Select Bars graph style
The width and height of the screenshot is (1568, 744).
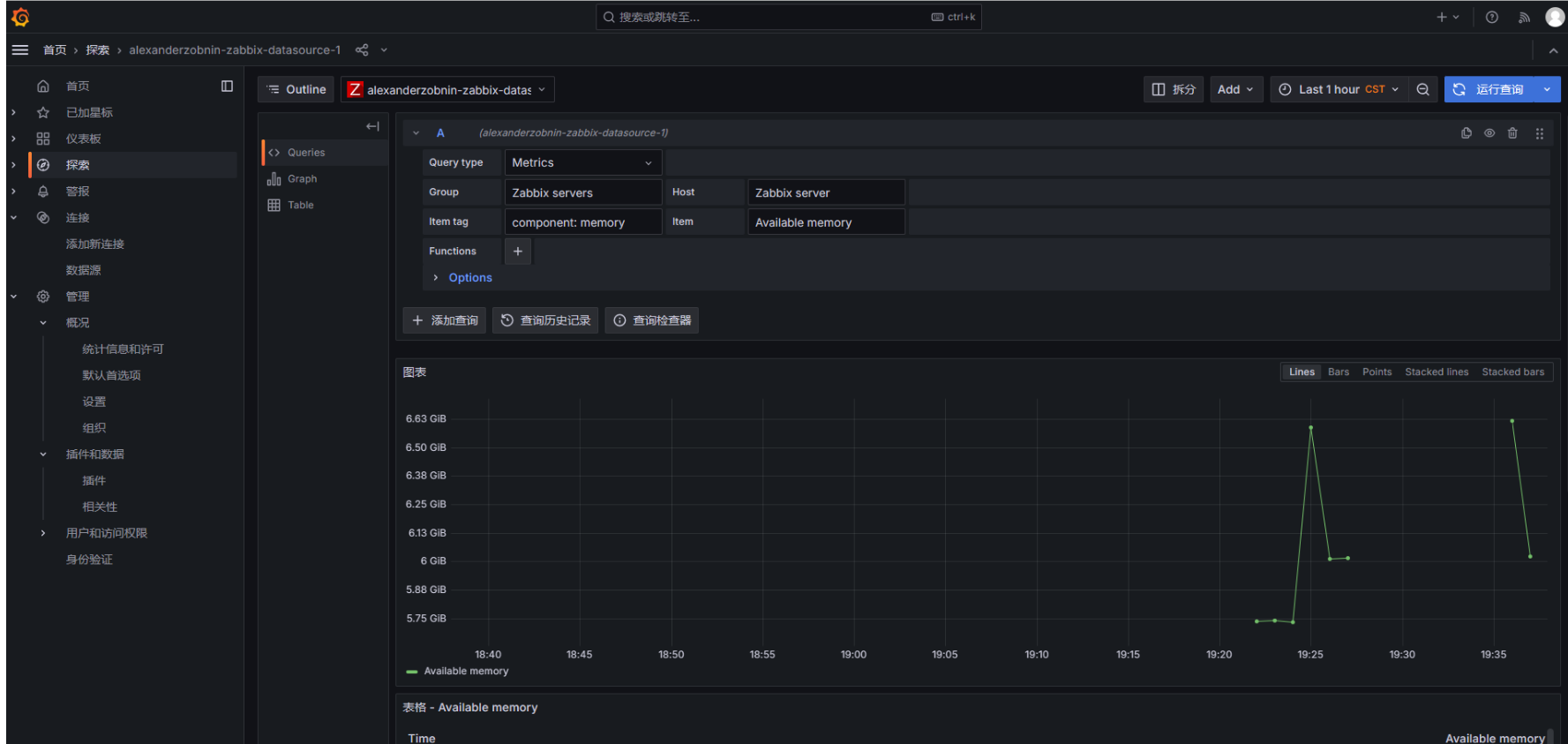point(1339,372)
